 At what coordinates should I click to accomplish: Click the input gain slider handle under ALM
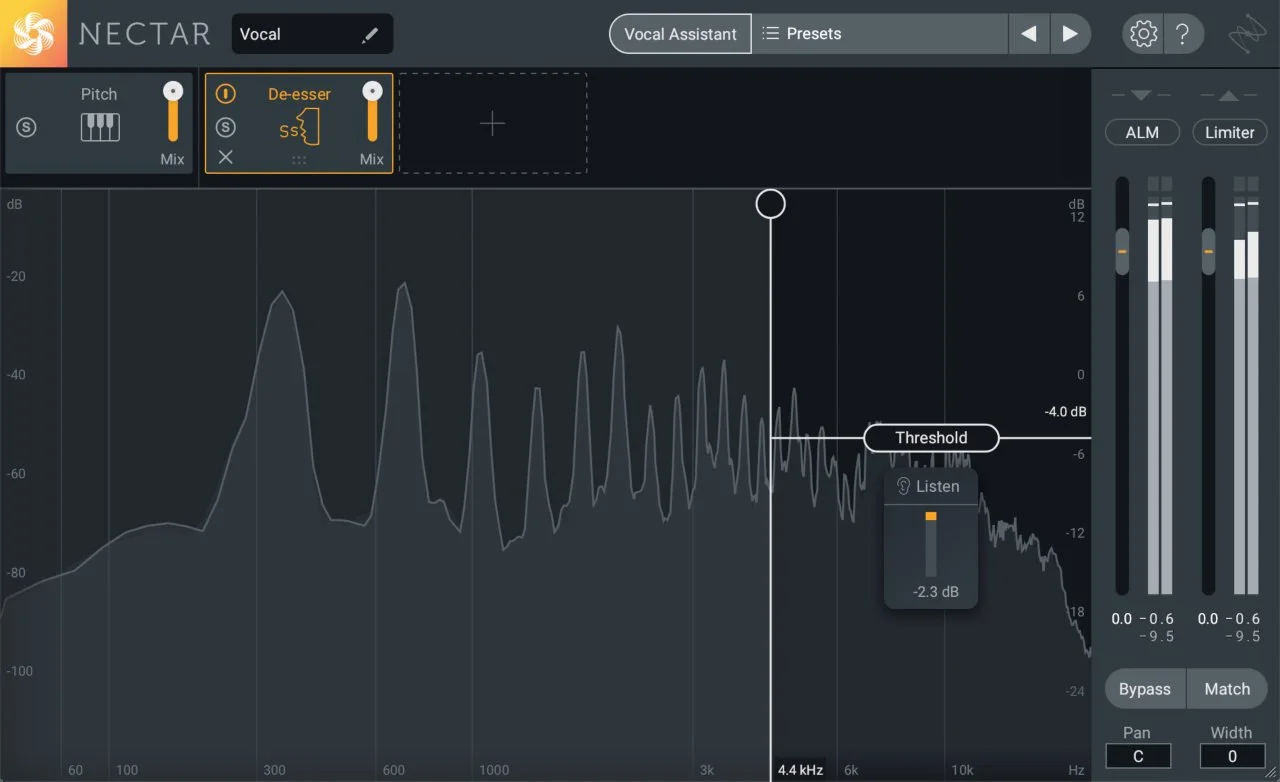tap(1122, 251)
